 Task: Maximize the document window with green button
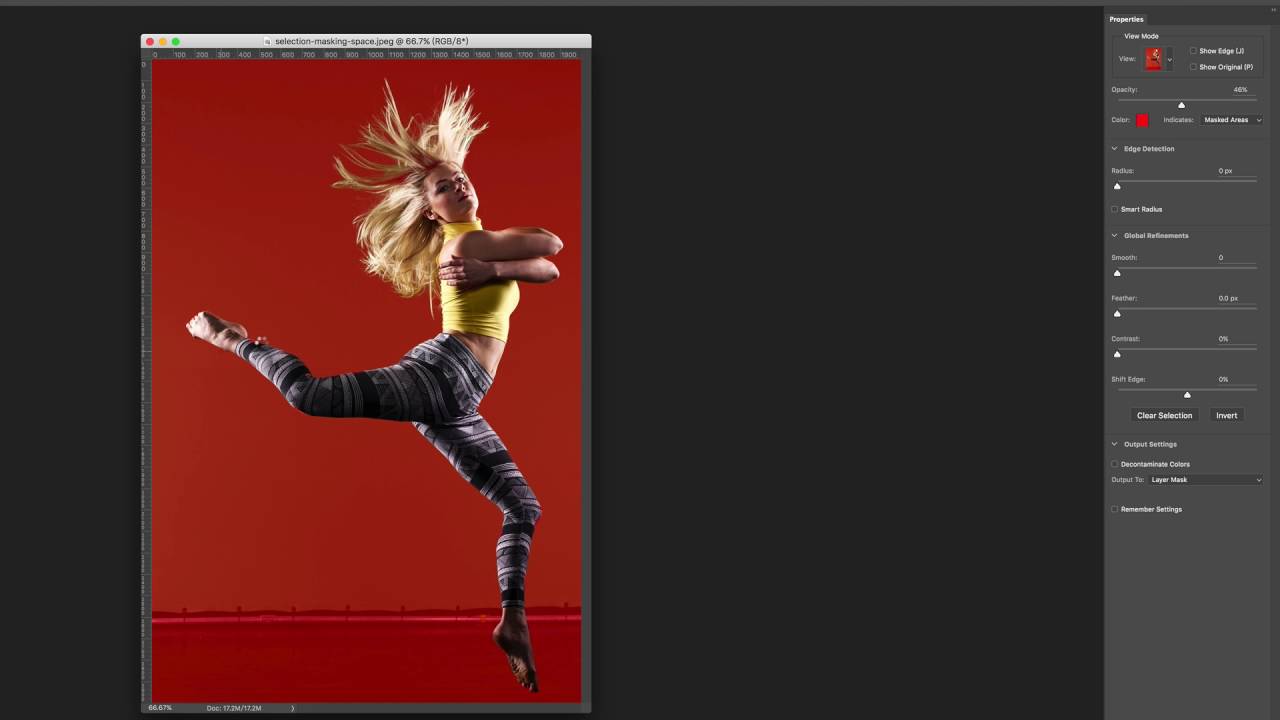[176, 42]
